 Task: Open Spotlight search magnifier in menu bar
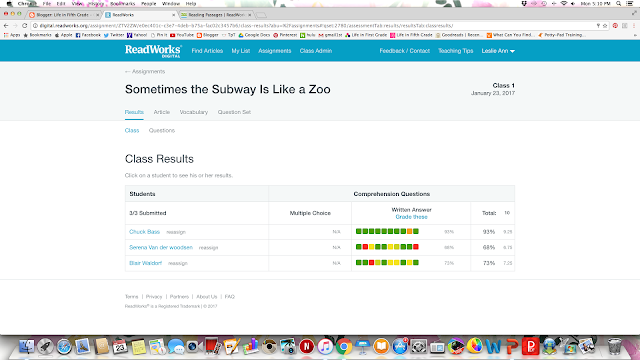pos(619,3)
